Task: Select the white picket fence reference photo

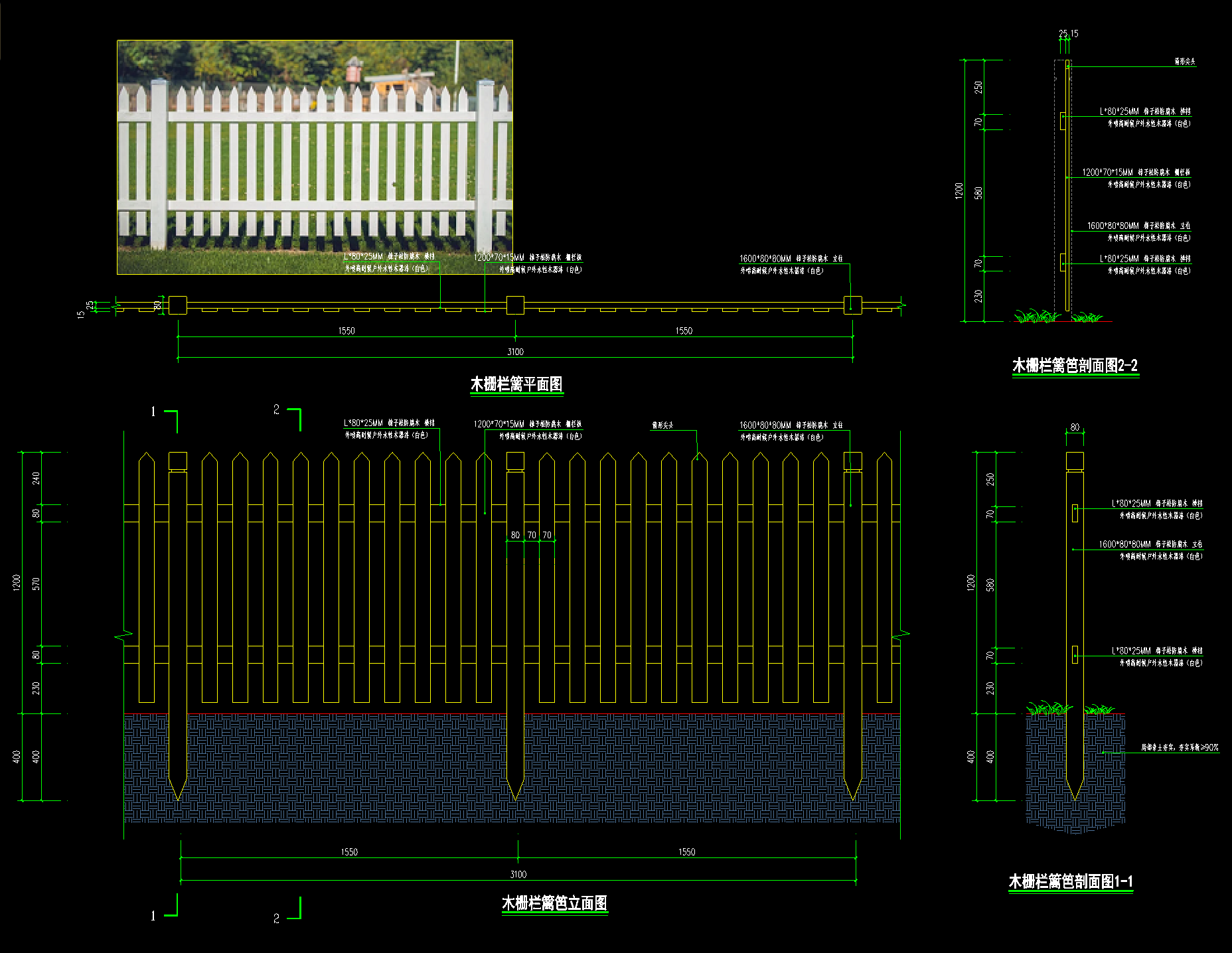Action: point(315,157)
